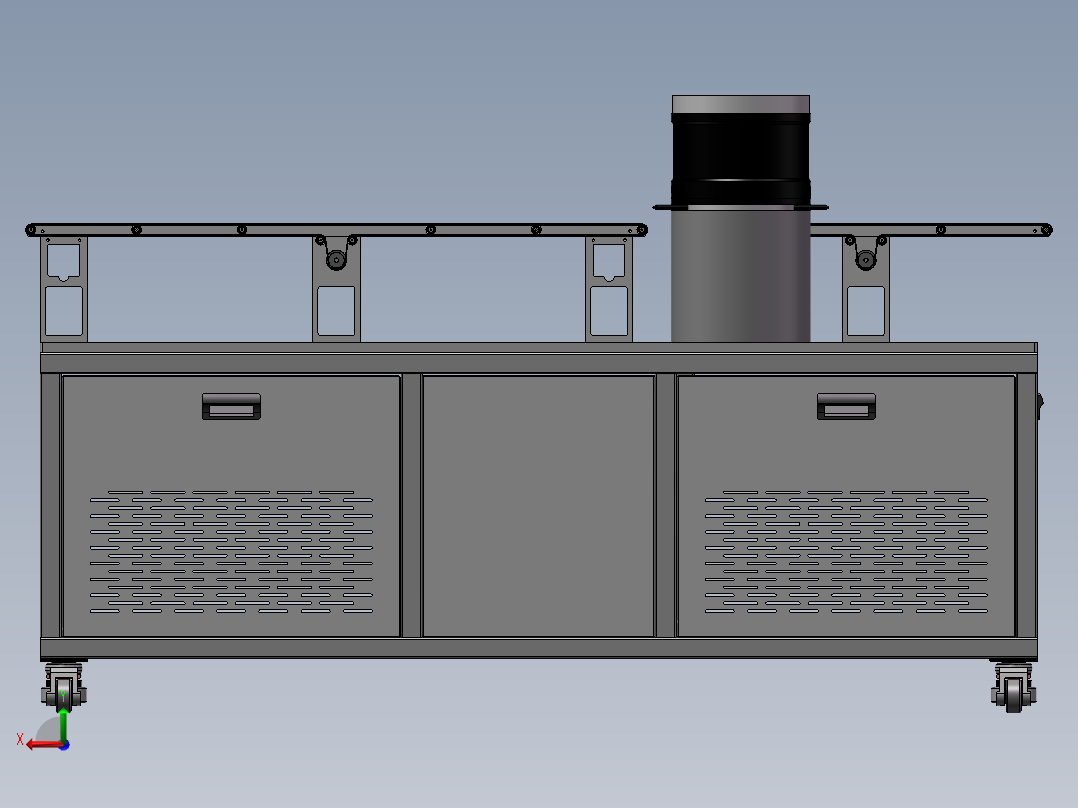Select the ventilation slots on the right door
This screenshot has width=1078, height=808.
[x=846, y=552]
